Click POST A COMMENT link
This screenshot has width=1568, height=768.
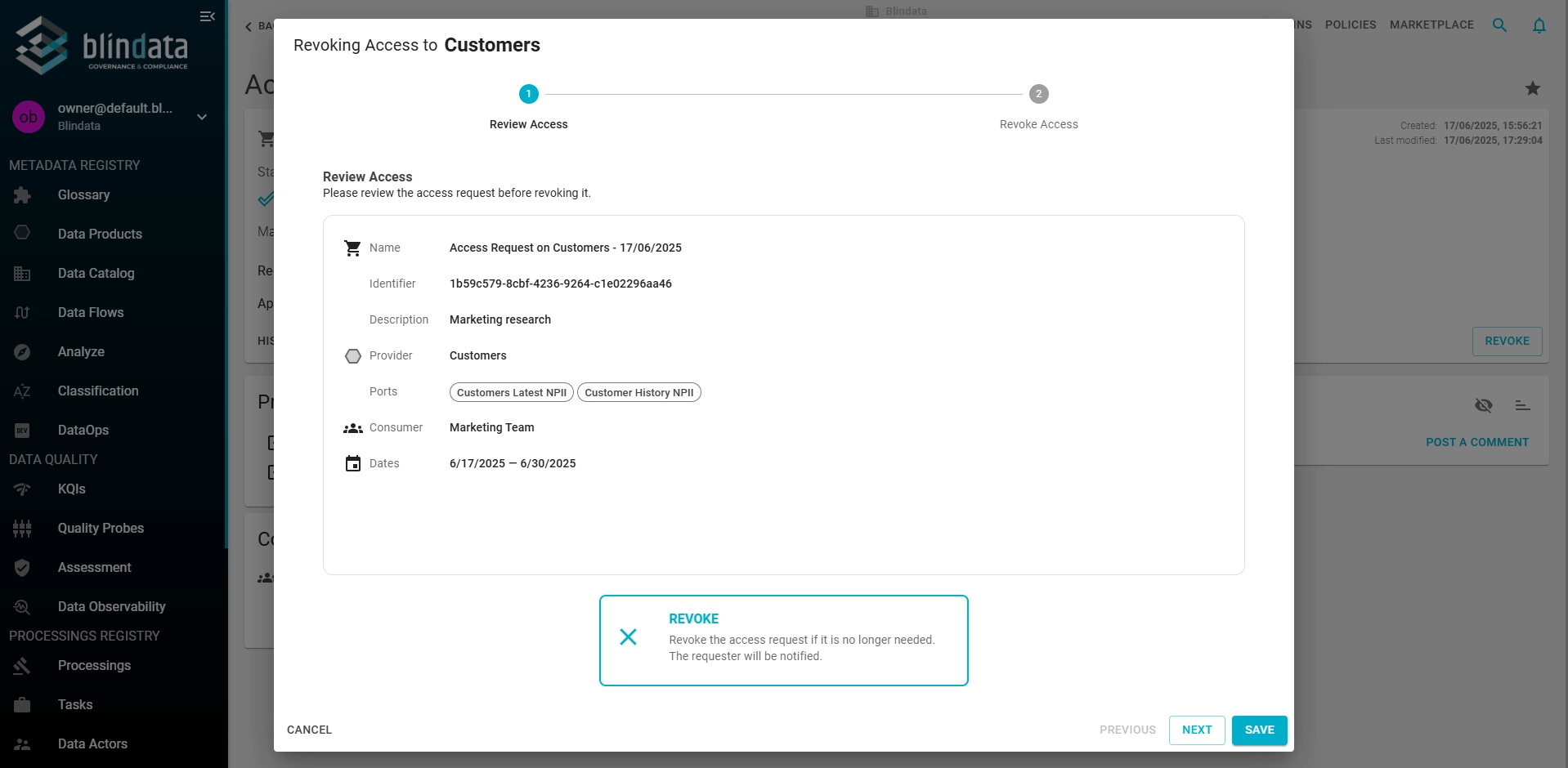(1476, 442)
